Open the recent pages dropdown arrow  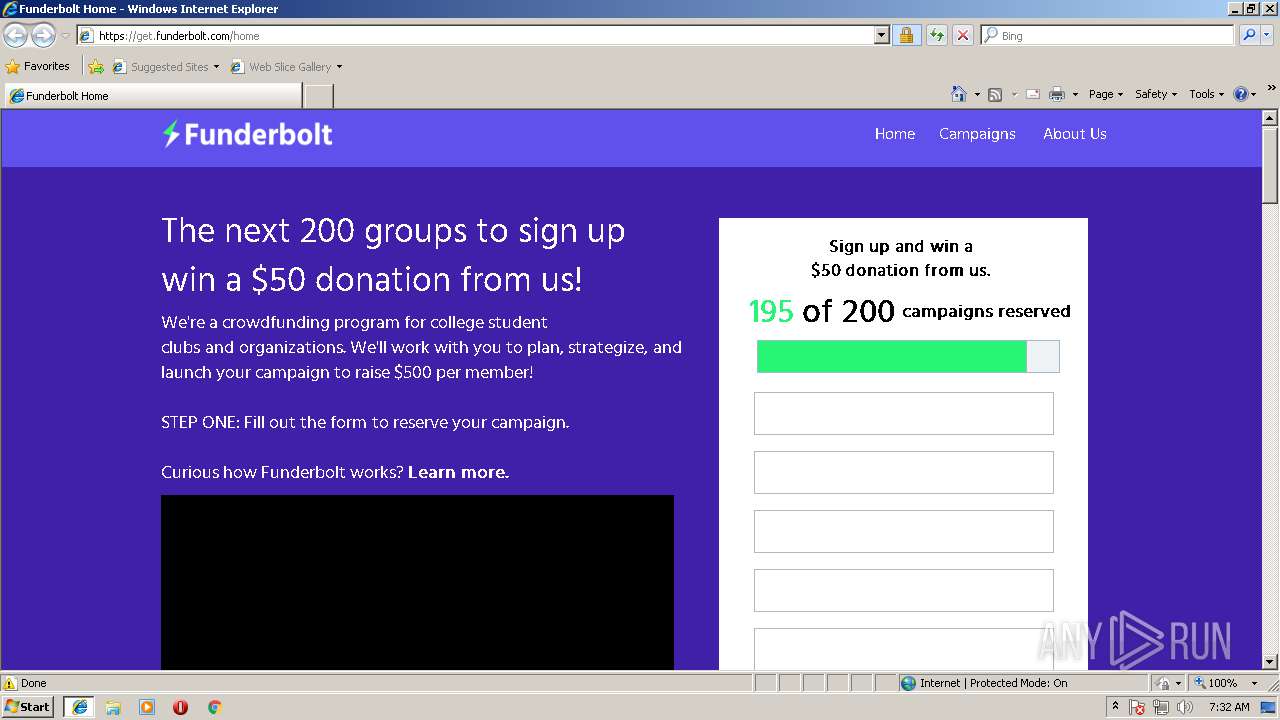pos(65,36)
